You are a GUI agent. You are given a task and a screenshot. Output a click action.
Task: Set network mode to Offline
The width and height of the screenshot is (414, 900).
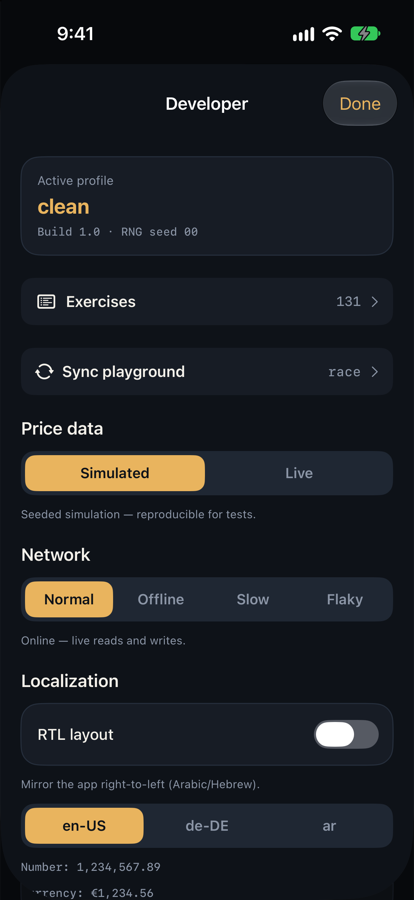tap(161, 600)
